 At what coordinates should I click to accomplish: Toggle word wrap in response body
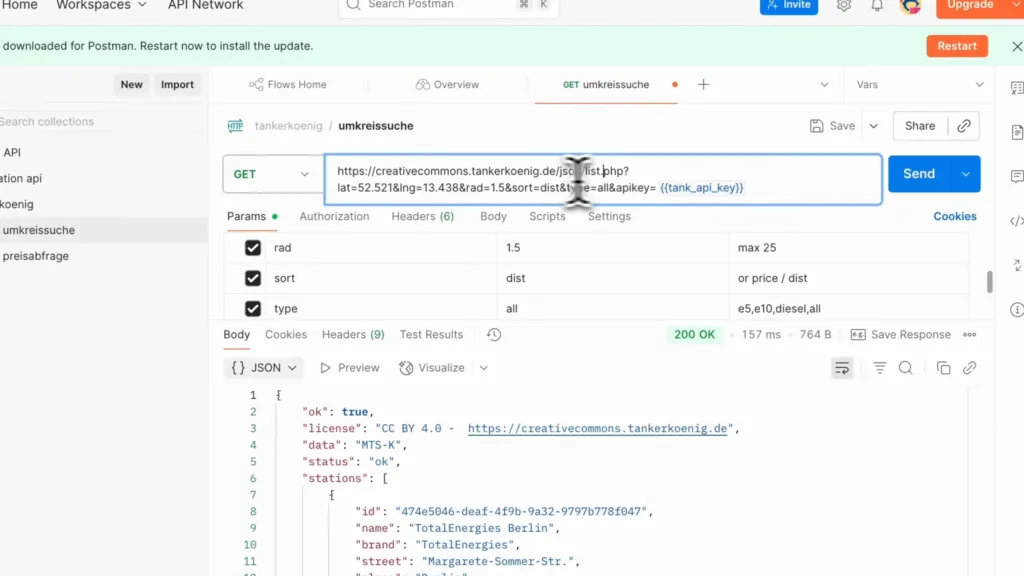pos(842,368)
